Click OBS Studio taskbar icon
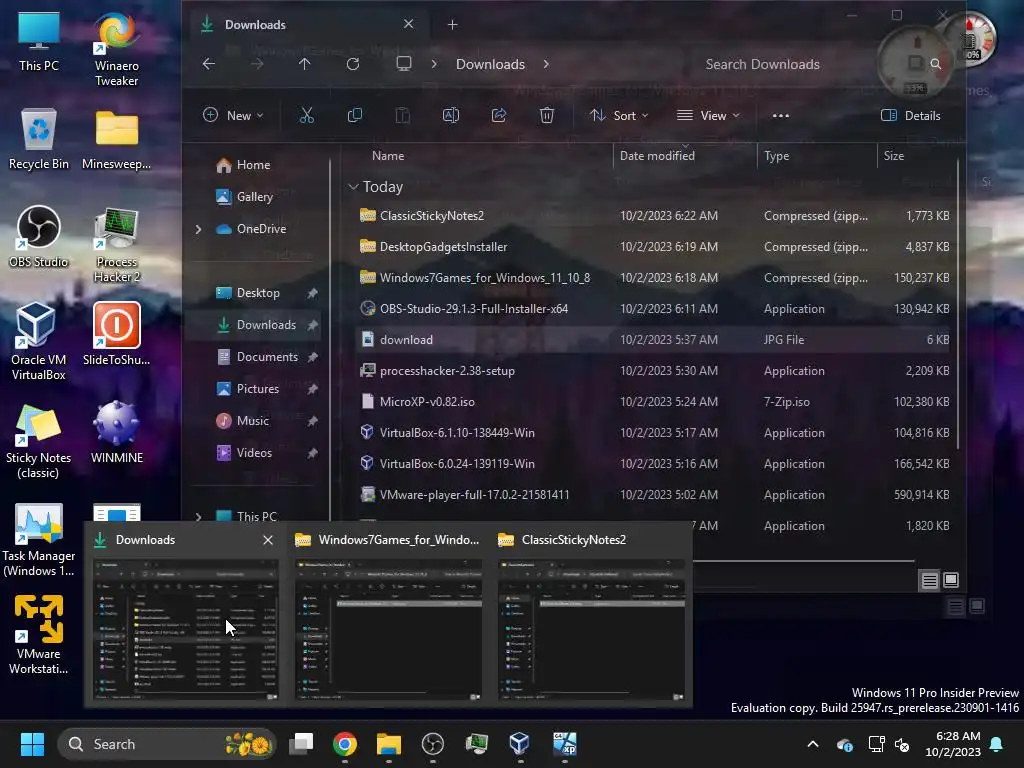This screenshot has width=1024, height=768. 432,744
